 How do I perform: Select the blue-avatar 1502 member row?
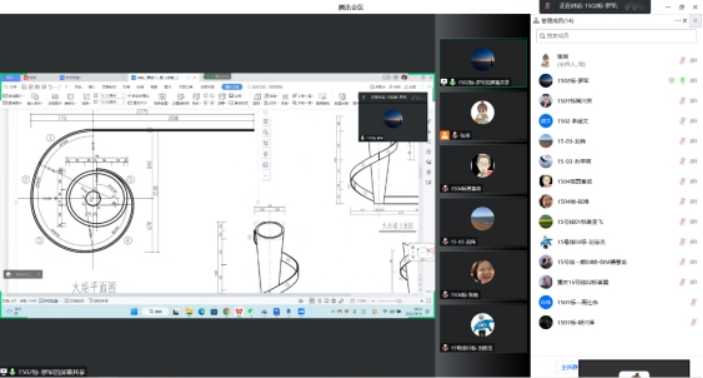click(616, 121)
